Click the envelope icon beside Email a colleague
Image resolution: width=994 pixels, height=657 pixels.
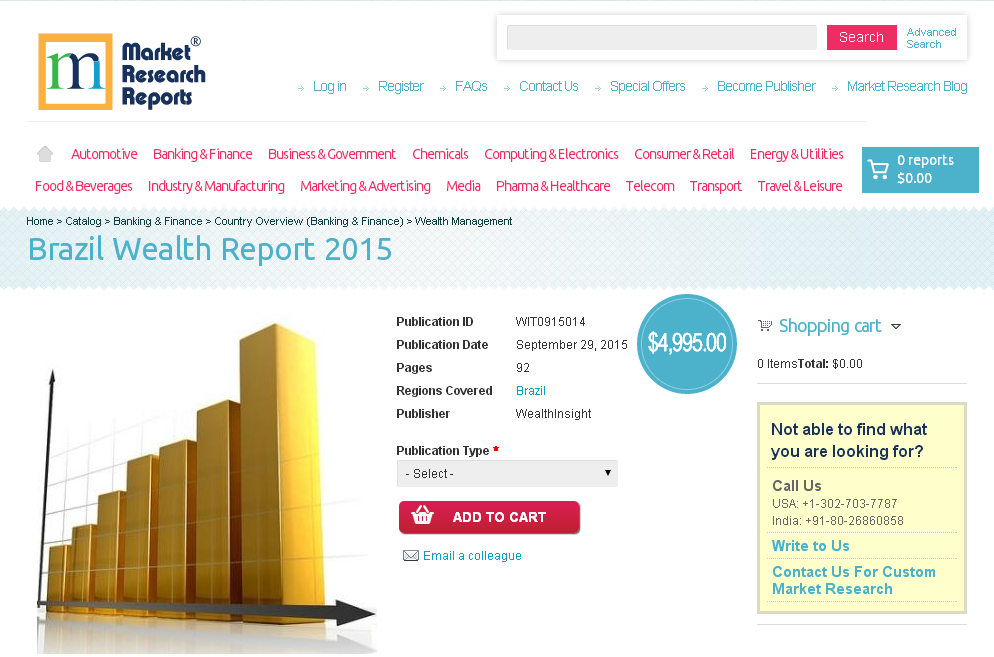tap(411, 556)
